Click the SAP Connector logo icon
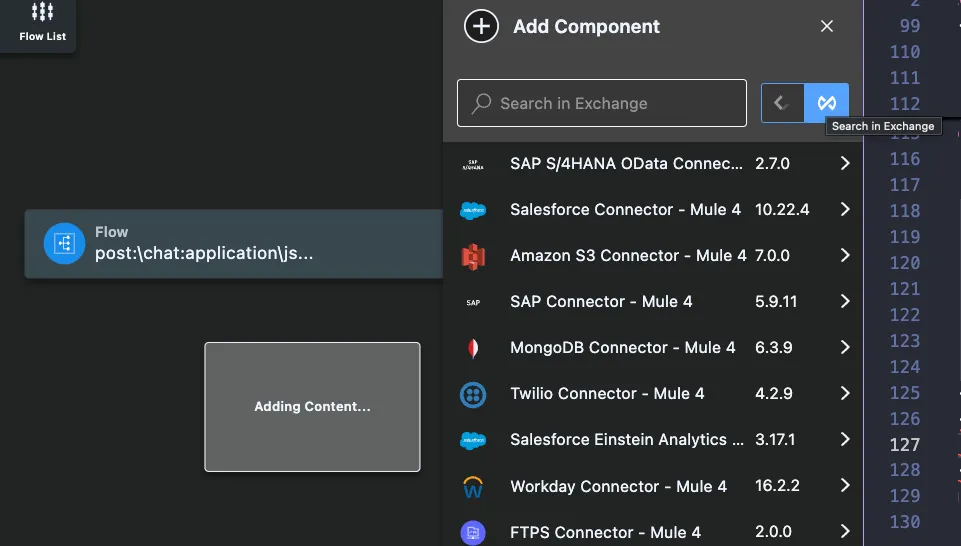Image resolution: width=961 pixels, height=546 pixels. (473, 302)
